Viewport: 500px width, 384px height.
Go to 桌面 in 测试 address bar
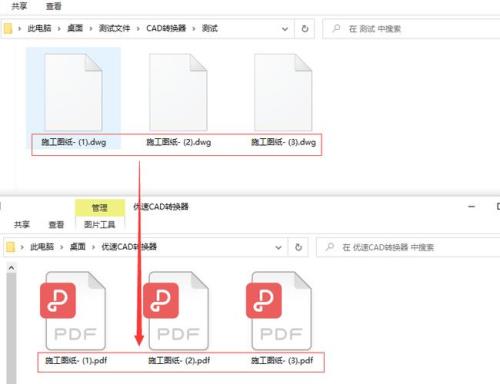(x=75, y=28)
